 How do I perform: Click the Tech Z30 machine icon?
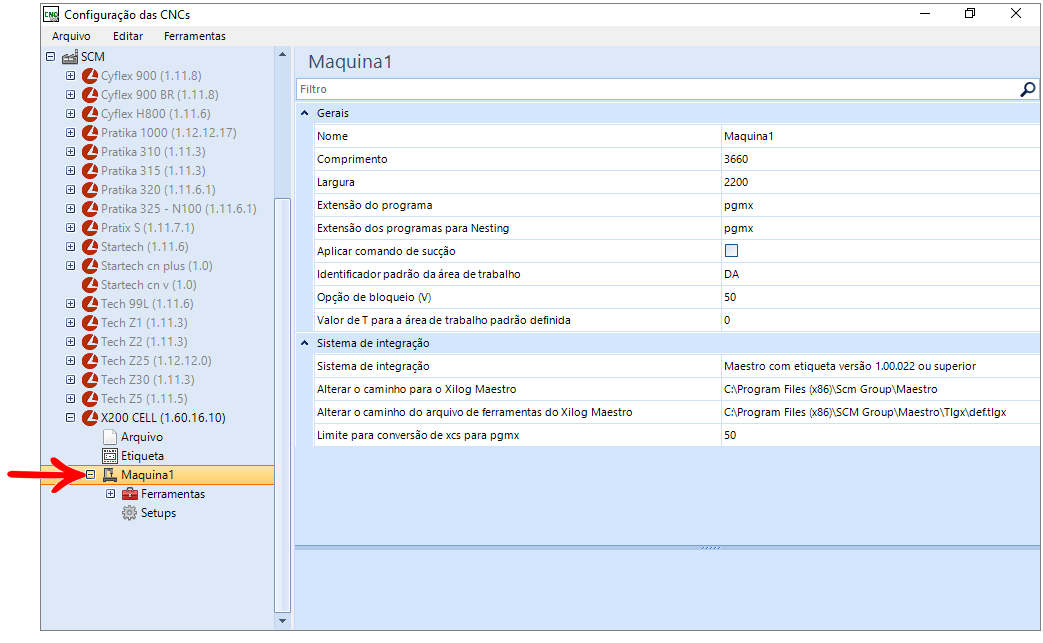click(90, 380)
